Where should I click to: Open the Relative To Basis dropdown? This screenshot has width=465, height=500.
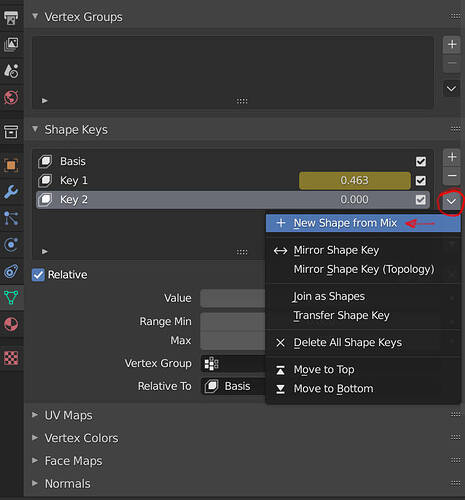click(233, 386)
